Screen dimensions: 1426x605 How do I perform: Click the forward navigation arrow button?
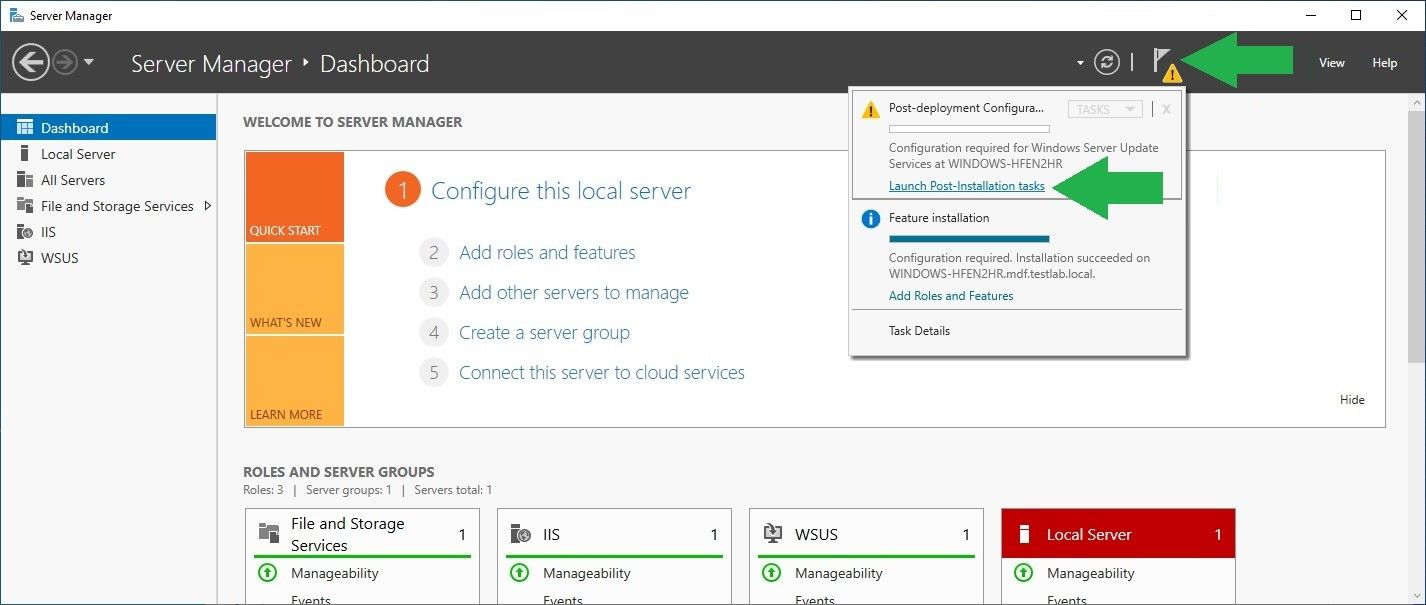point(65,63)
